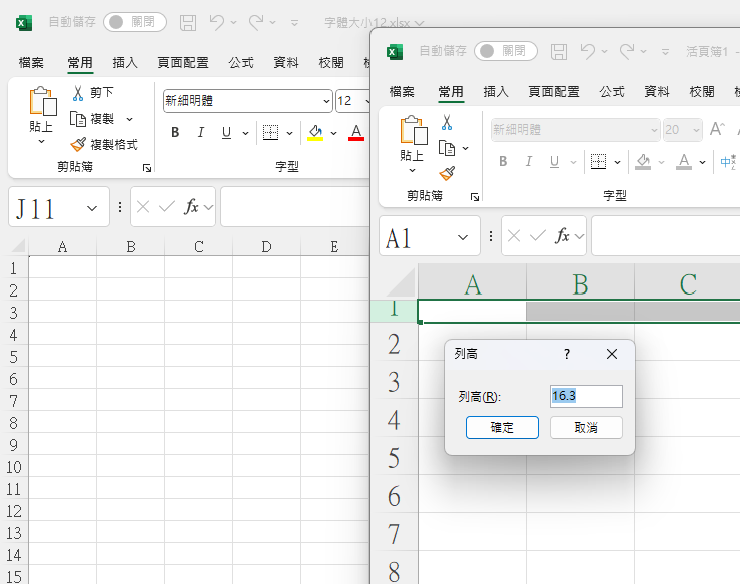Viewport: 740px width, 584px height.
Task: Click the 剪下 cut scissors icon
Action: [79, 93]
